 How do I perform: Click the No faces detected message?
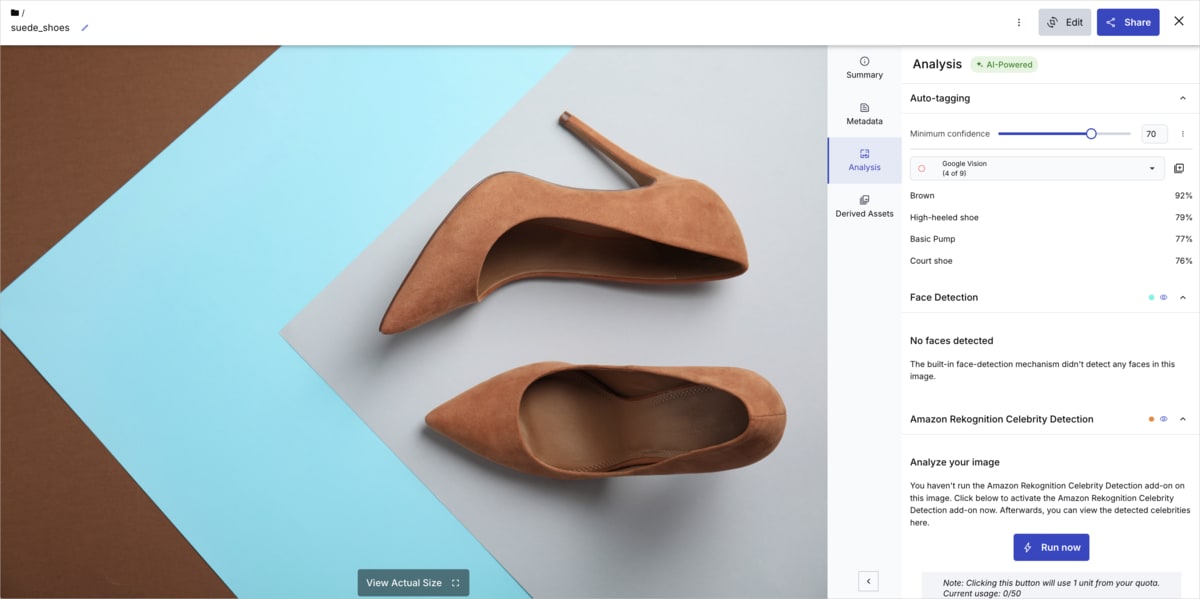coord(951,341)
